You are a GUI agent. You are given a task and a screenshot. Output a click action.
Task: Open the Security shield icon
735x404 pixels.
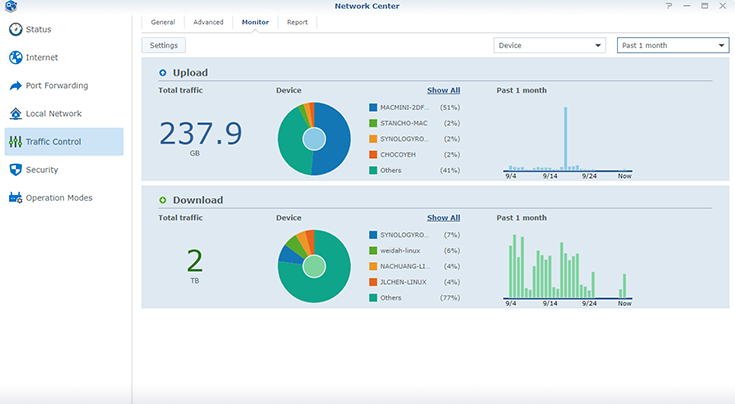pos(15,170)
